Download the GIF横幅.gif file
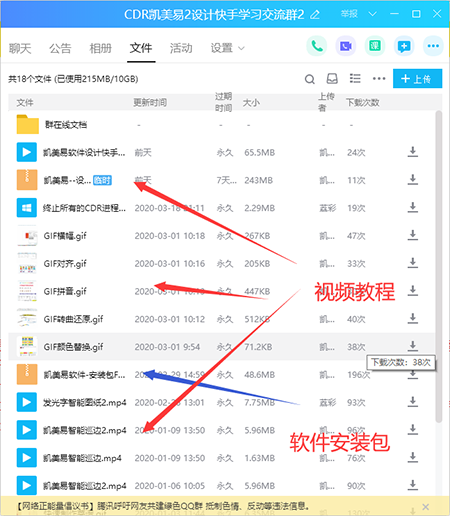This screenshot has width=450, height=516. pos(413,235)
